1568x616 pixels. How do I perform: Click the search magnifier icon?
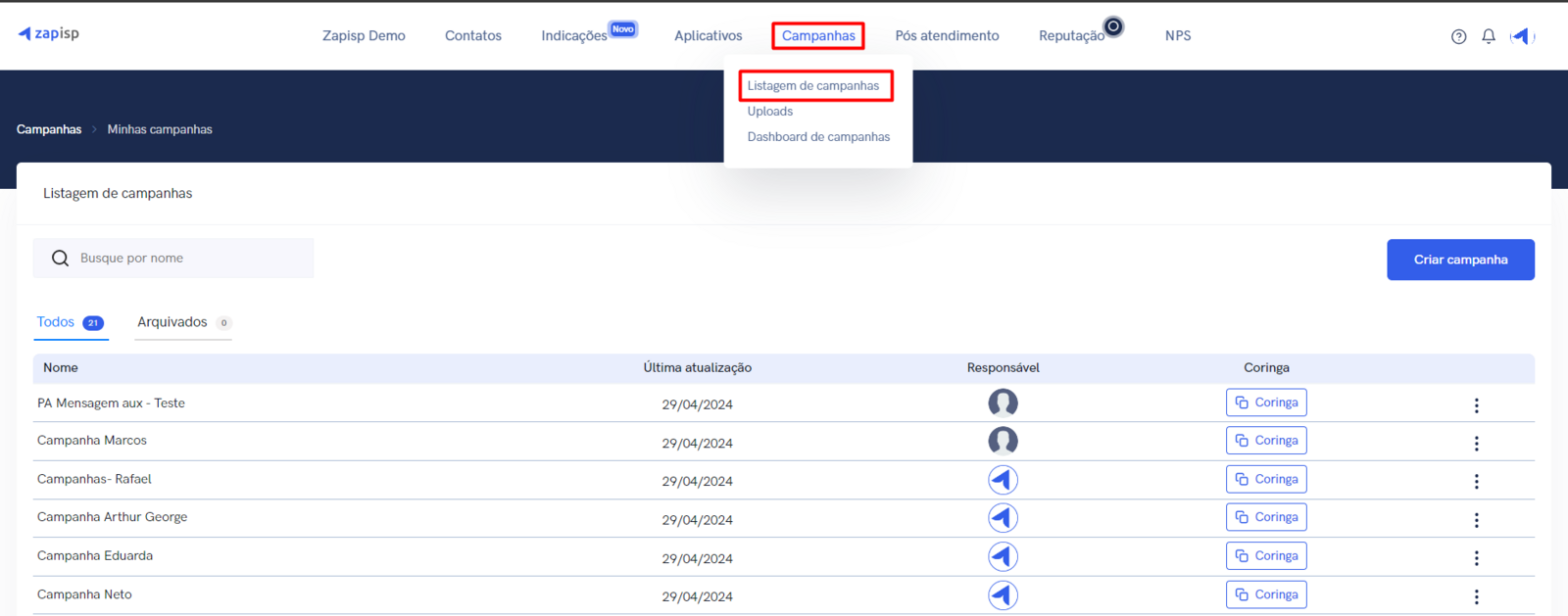(60, 259)
